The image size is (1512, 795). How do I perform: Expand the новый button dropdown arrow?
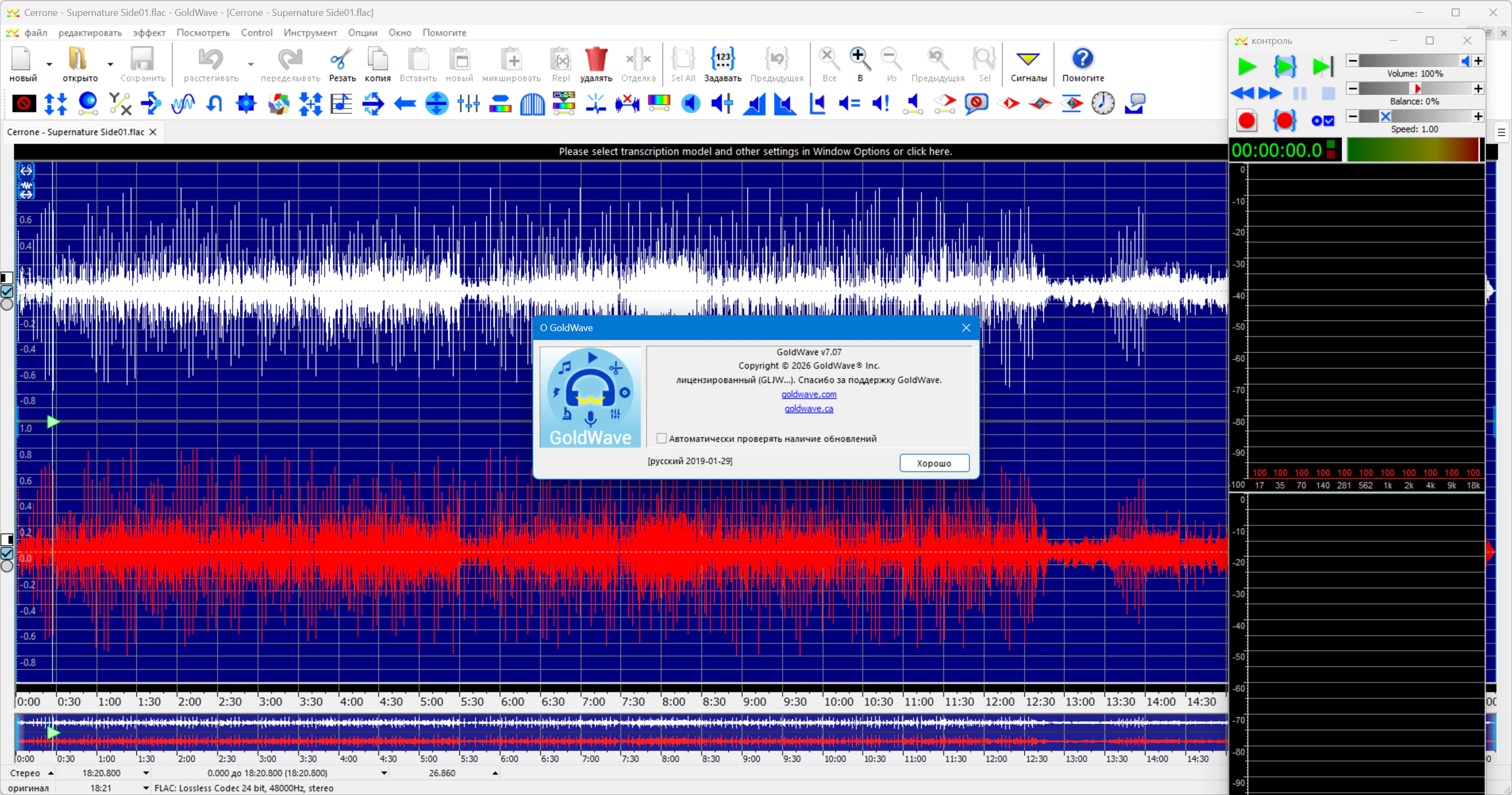[49, 64]
